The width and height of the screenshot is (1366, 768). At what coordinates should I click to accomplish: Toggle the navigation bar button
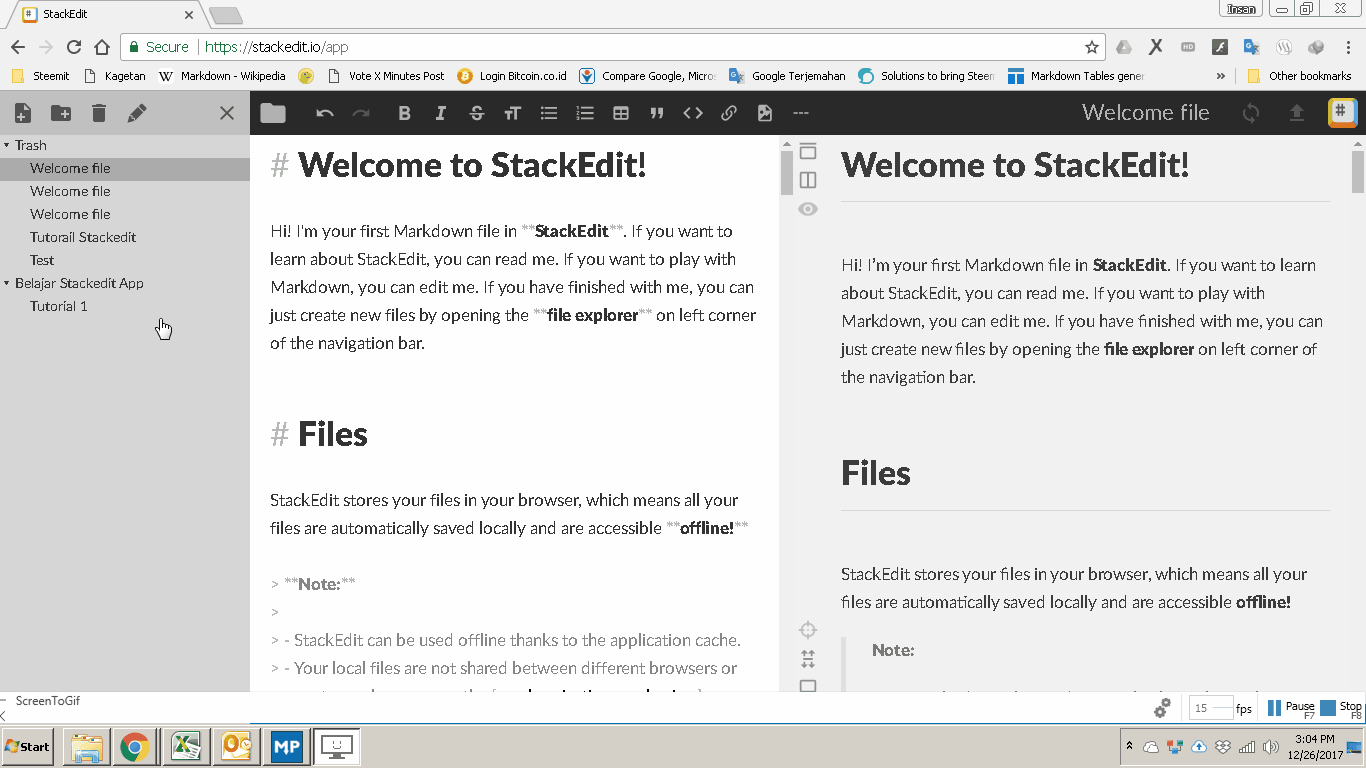pos(808,151)
